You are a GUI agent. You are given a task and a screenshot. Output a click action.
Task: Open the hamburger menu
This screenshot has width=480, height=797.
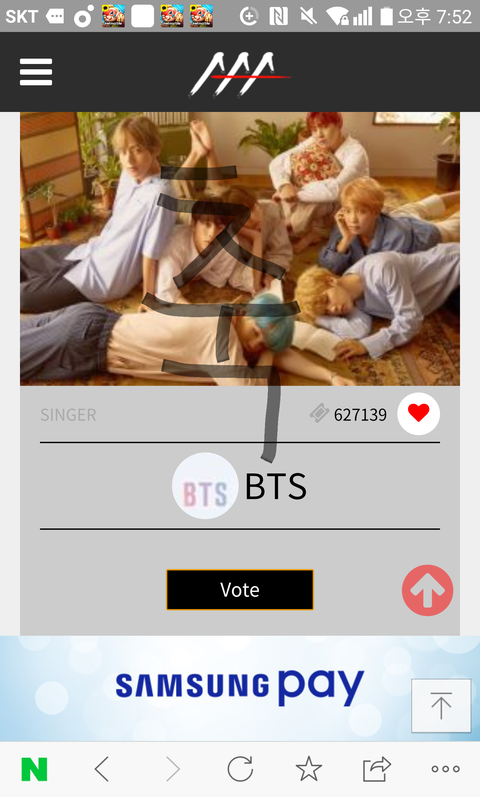pos(36,72)
